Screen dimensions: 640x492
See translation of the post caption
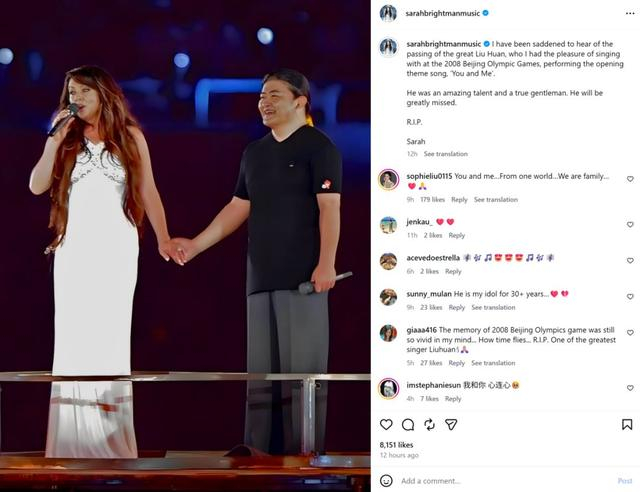pyautogui.click(x=446, y=154)
